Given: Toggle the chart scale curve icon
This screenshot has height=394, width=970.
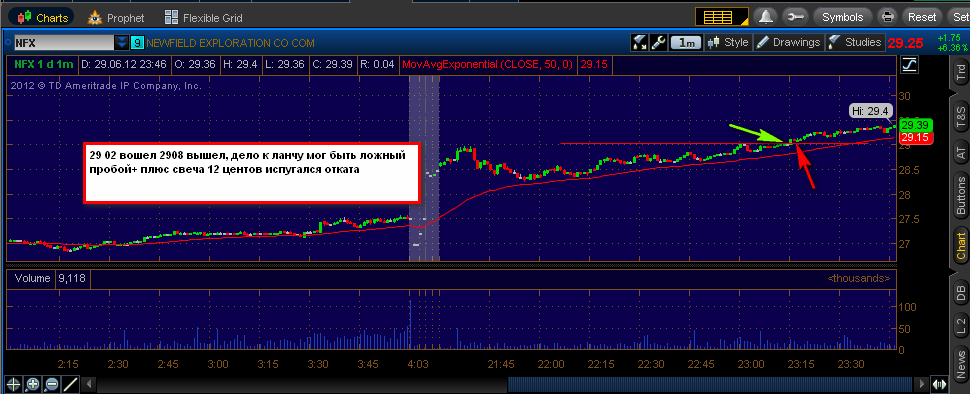Looking at the screenshot, I should [909, 64].
